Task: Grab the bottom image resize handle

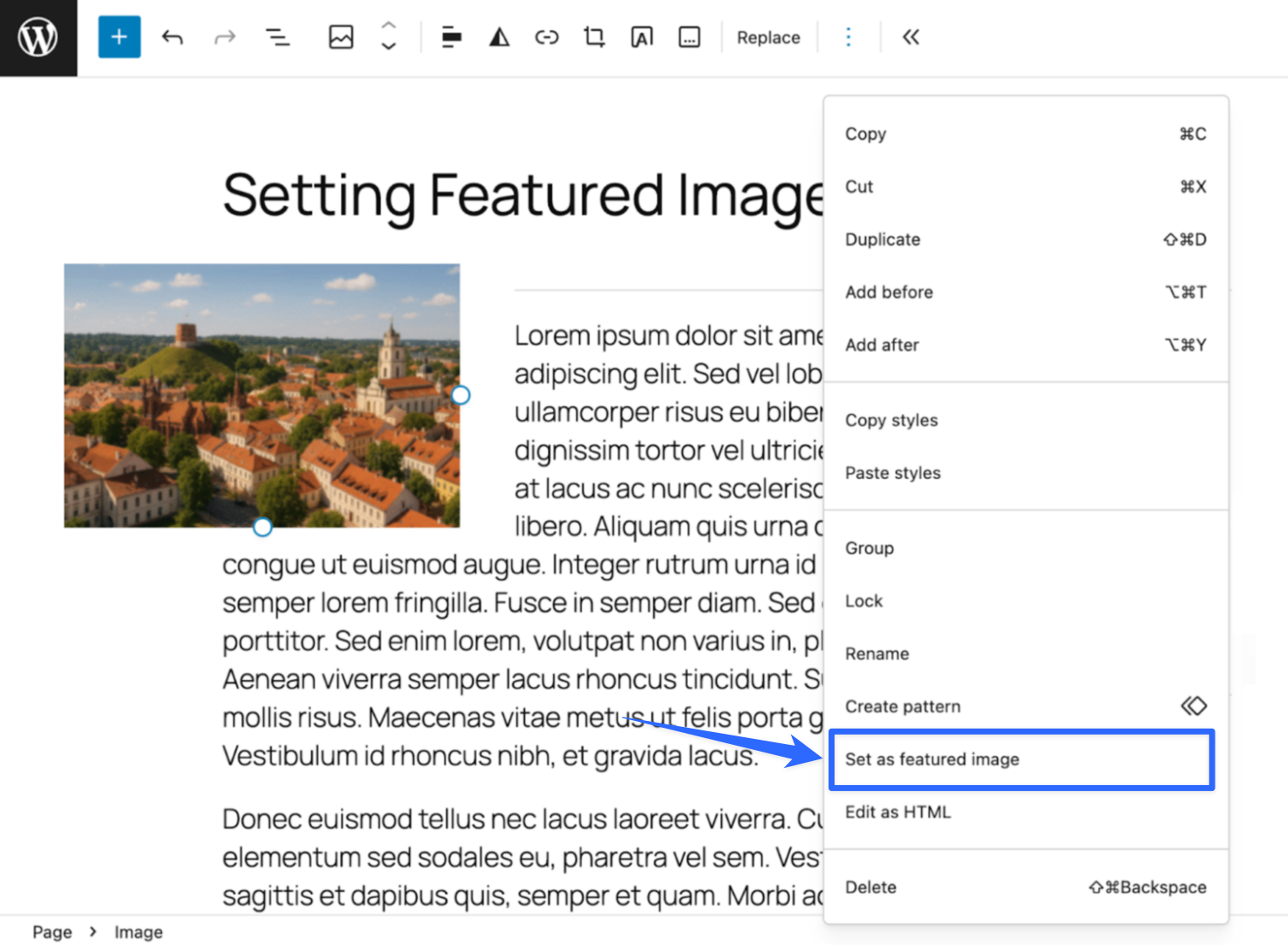Action: (263, 528)
